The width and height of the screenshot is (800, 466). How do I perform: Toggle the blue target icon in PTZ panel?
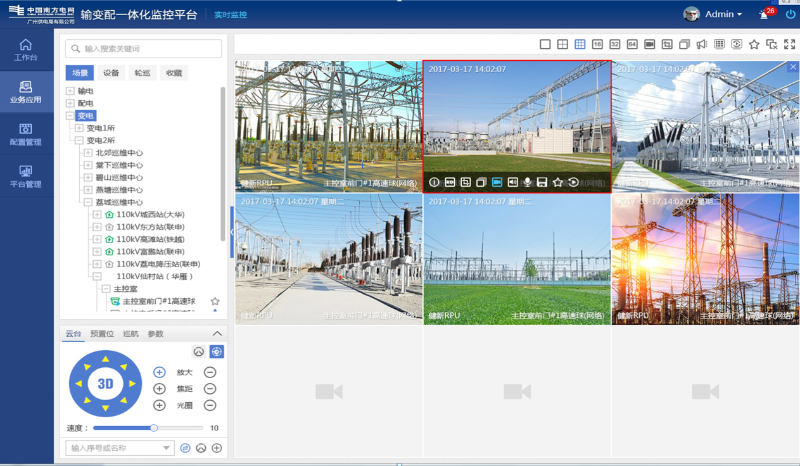tap(216, 352)
